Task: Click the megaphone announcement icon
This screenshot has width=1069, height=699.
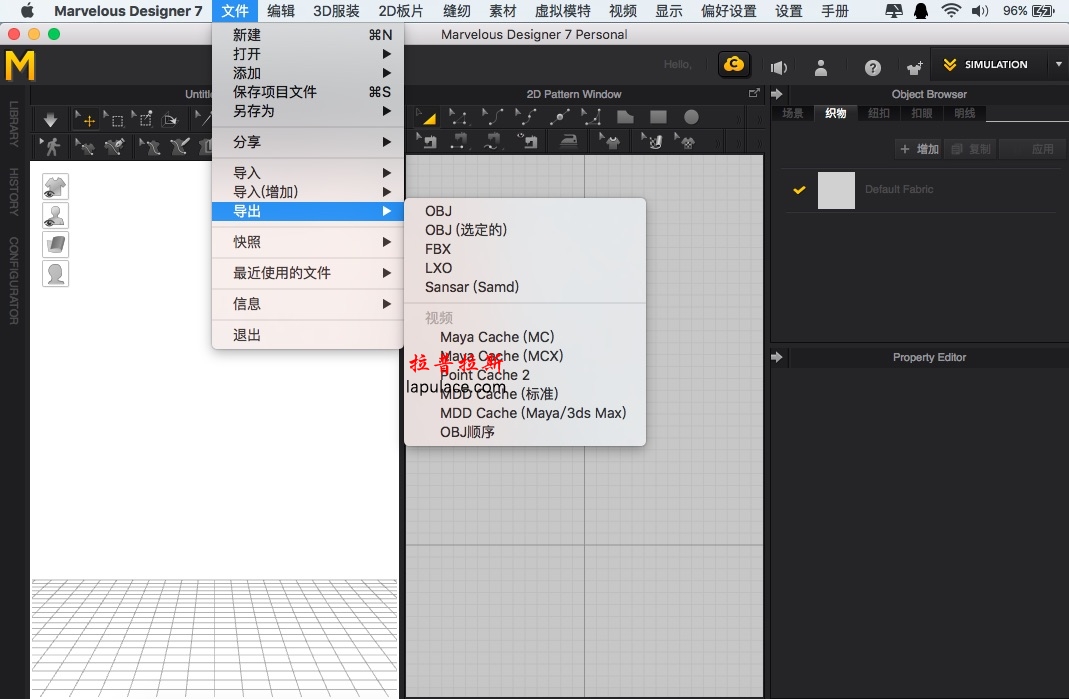Action: 779,67
